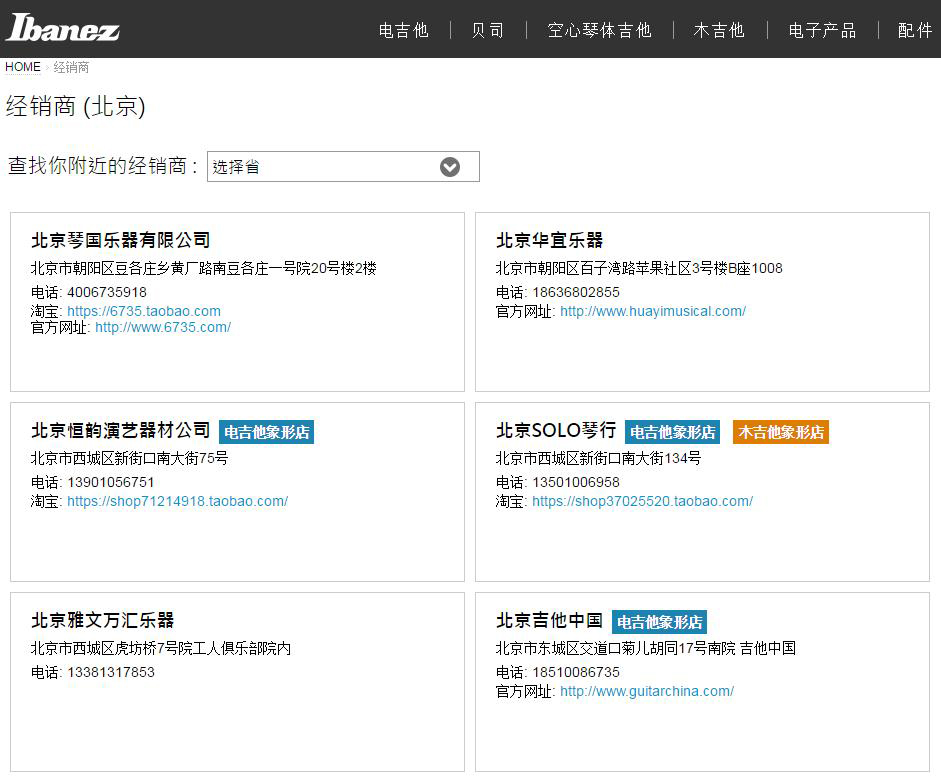941x779 pixels.
Task: Click phone number 13501006958
Action: [x=576, y=482]
